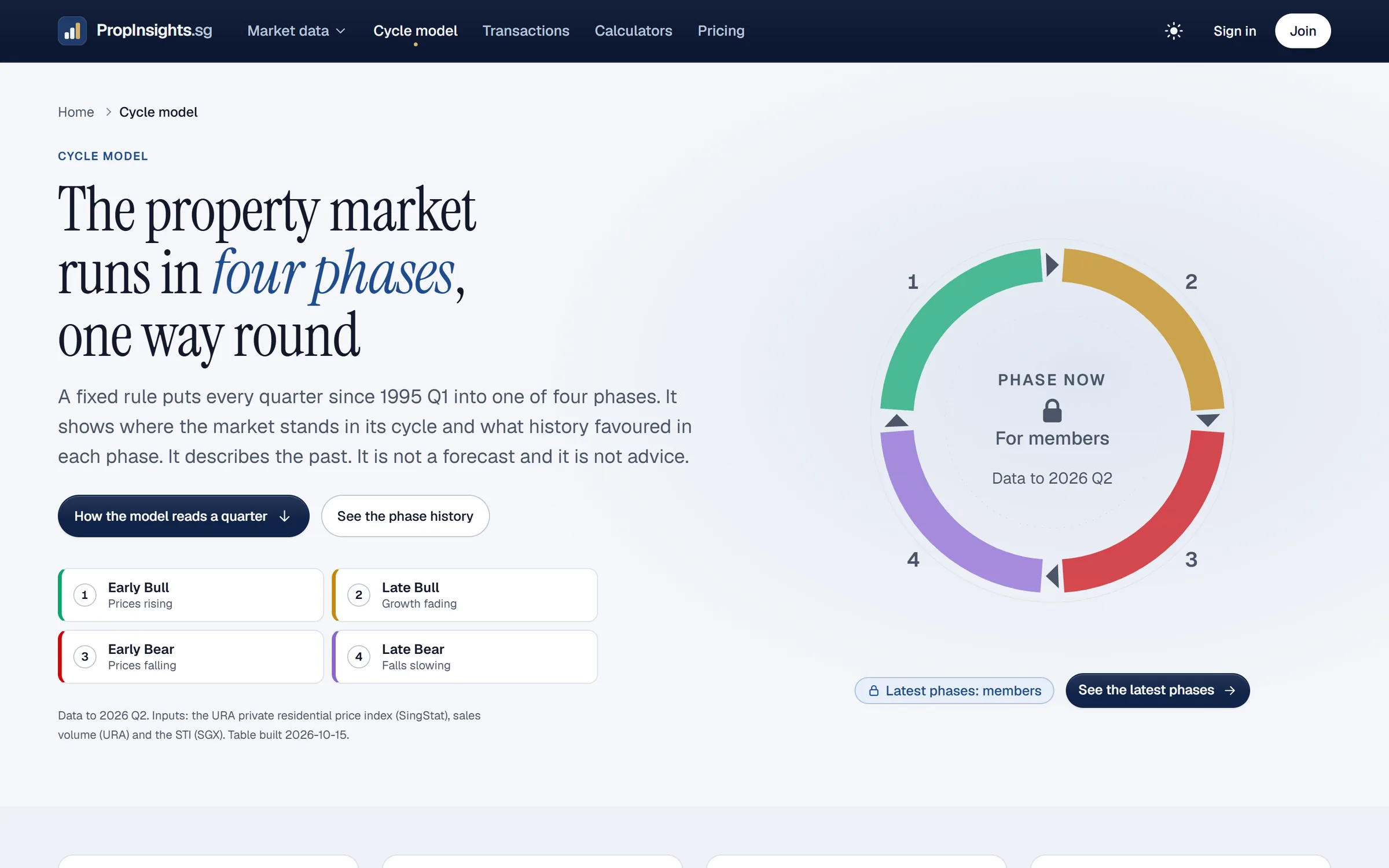The height and width of the screenshot is (868, 1389).
Task: Click the circled number 2 on Late Bull
Action: tap(359, 595)
